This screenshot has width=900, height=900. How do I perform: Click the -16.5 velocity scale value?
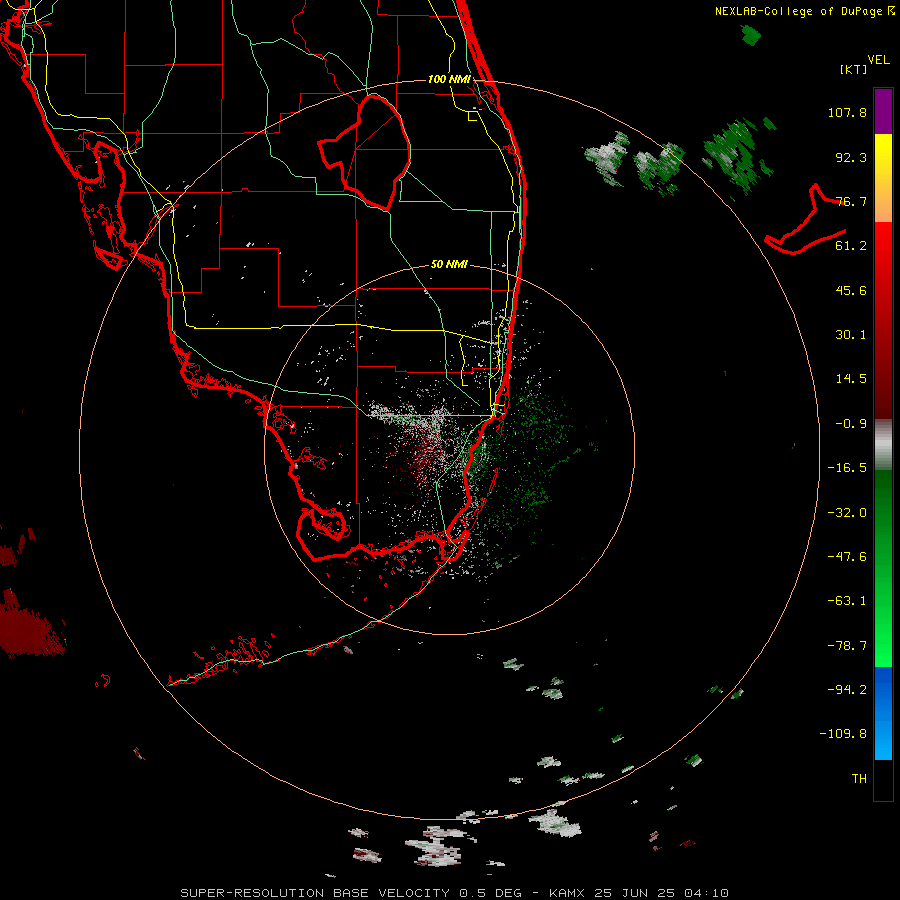point(847,468)
